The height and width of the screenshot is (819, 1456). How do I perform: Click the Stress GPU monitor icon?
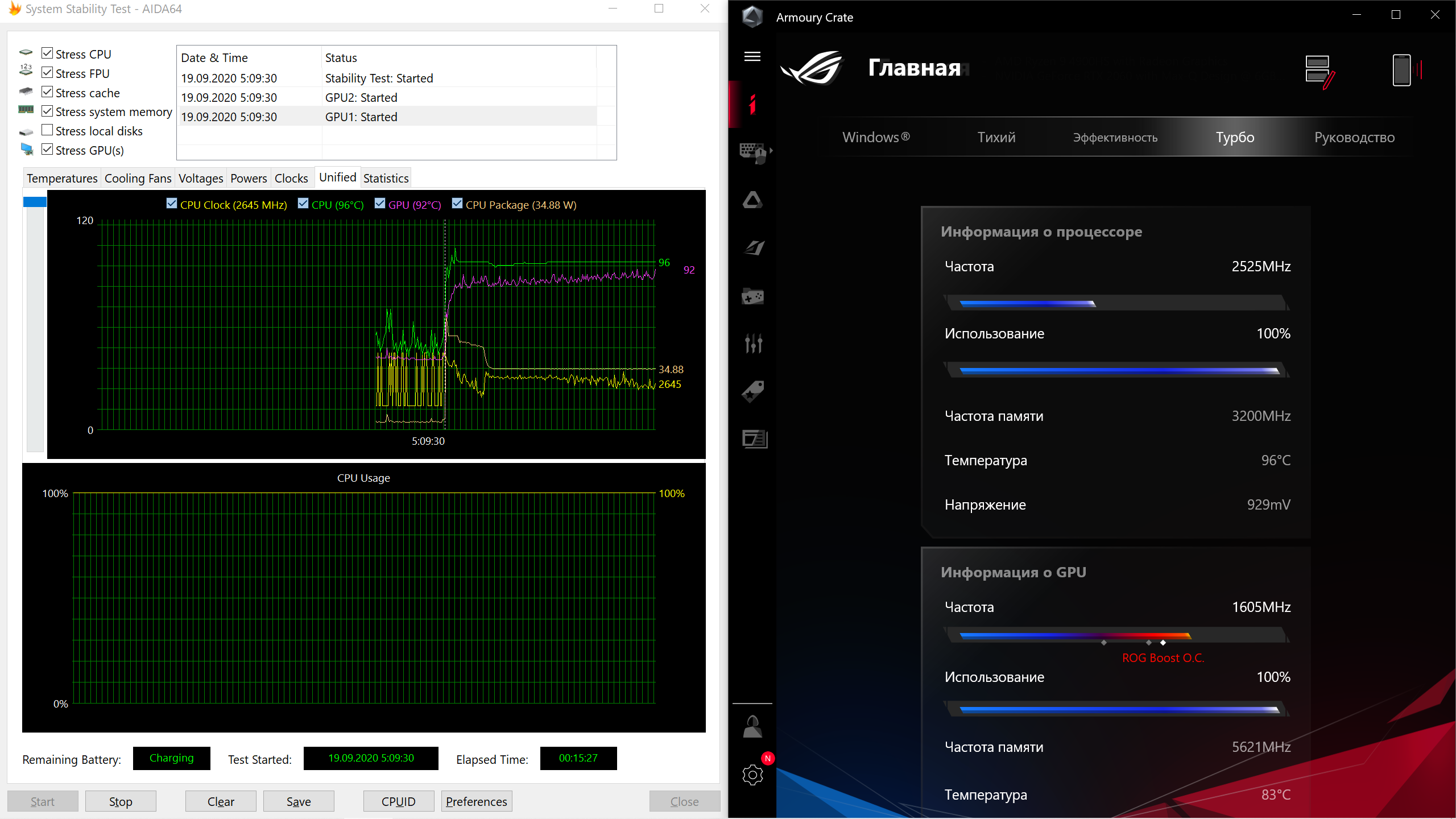pos(26,149)
